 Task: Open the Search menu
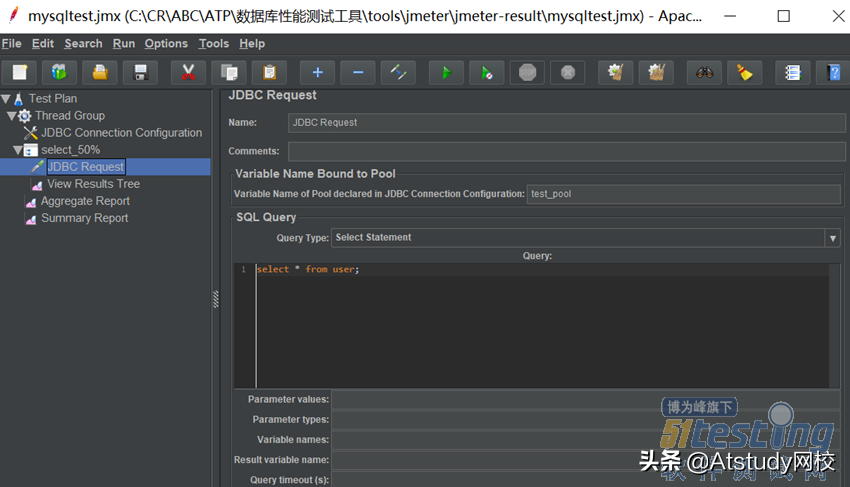(83, 43)
